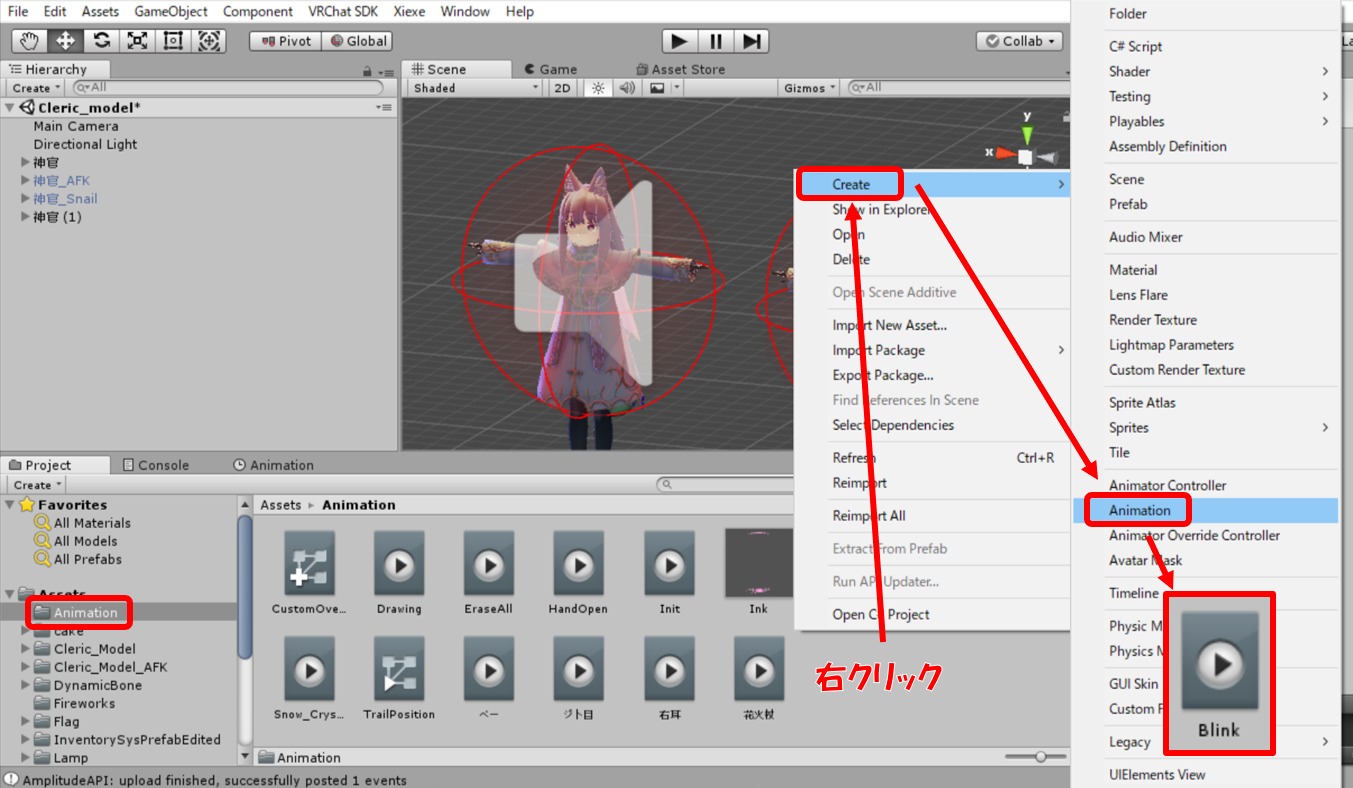
Task: Click the Collab button
Action: pos(1020,41)
